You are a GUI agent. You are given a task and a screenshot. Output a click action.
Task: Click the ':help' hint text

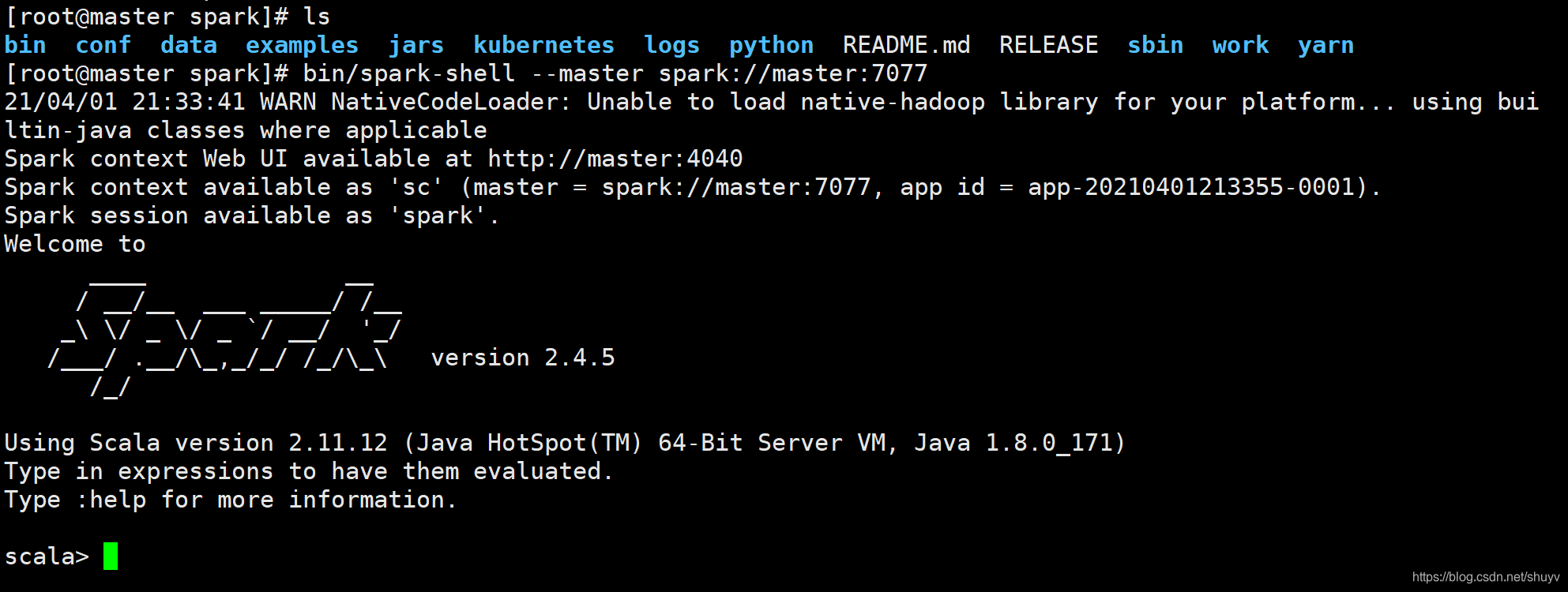[111, 500]
